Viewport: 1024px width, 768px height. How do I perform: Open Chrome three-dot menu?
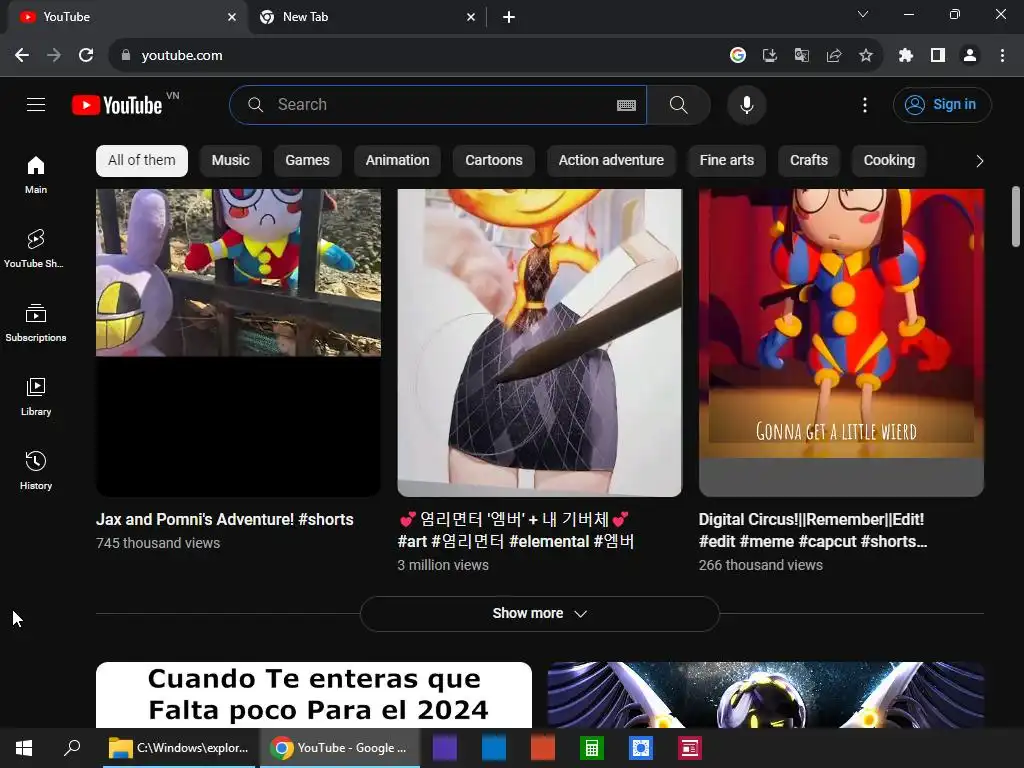[1002, 56]
